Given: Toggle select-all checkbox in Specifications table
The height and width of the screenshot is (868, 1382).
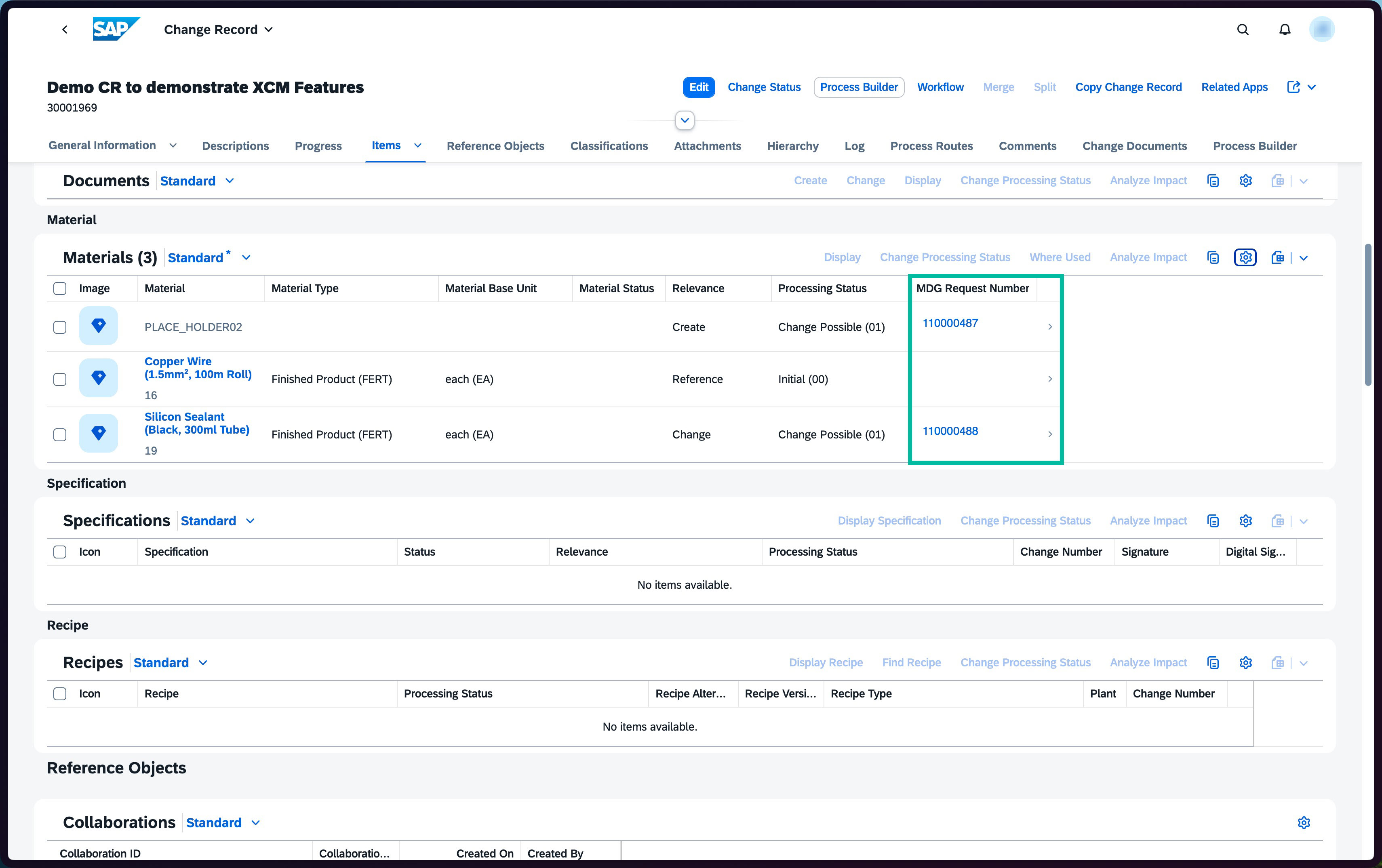Looking at the screenshot, I should [x=60, y=552].
